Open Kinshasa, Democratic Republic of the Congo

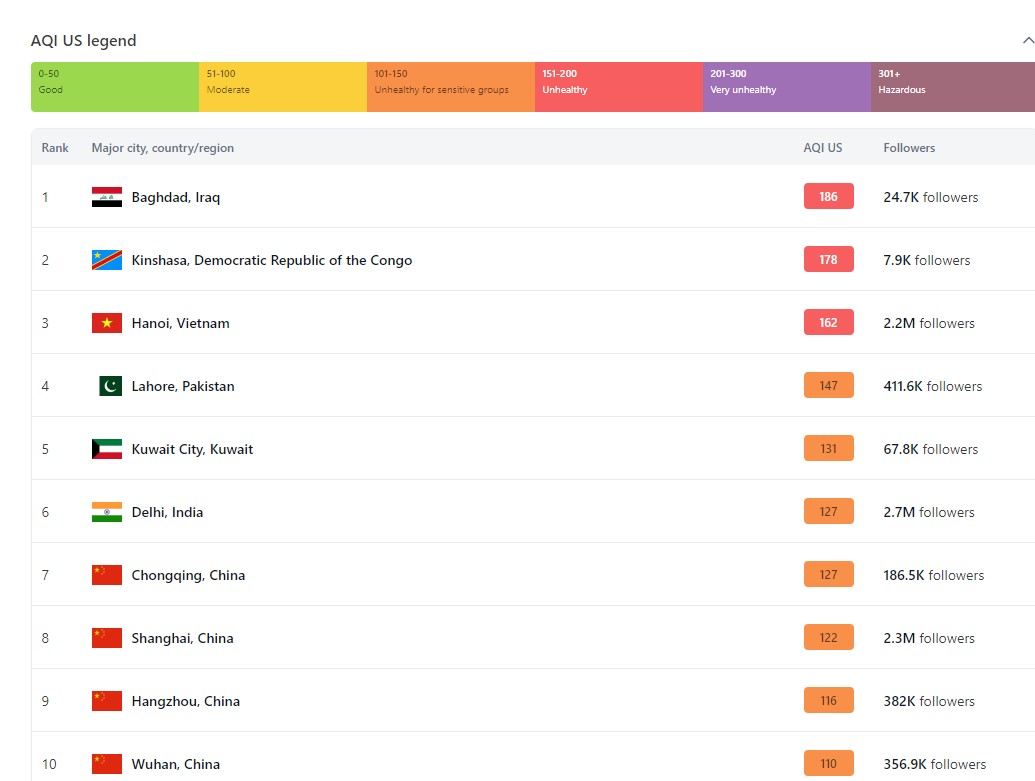coord(272,260)
